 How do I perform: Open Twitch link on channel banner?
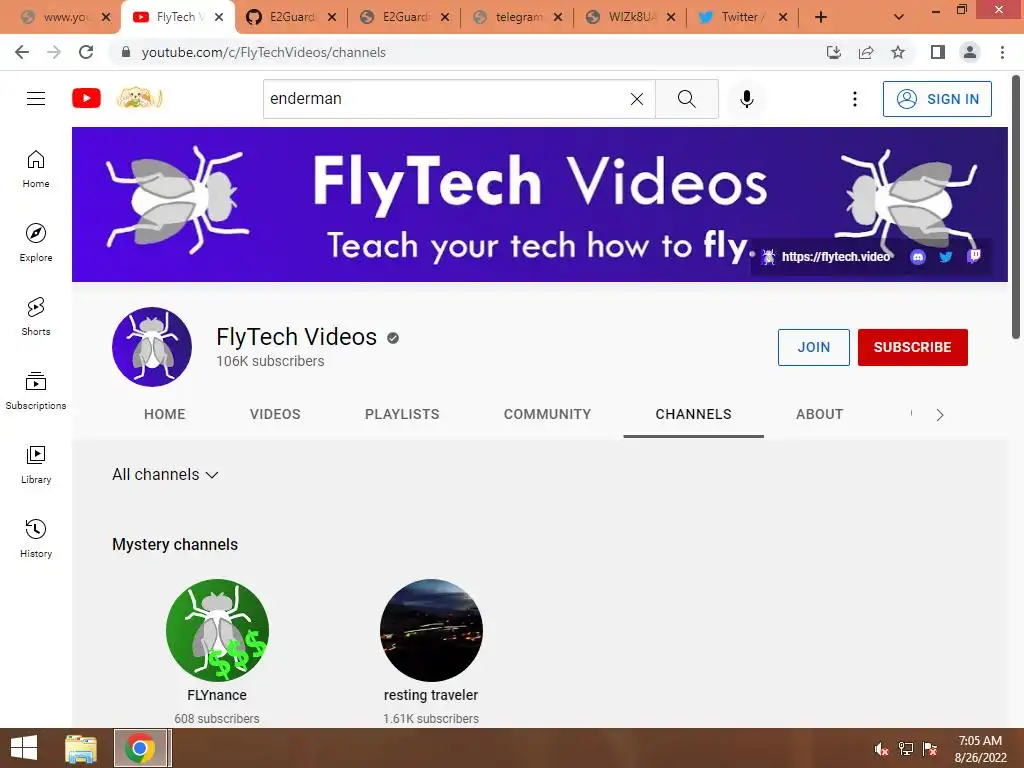pos(974,256)
